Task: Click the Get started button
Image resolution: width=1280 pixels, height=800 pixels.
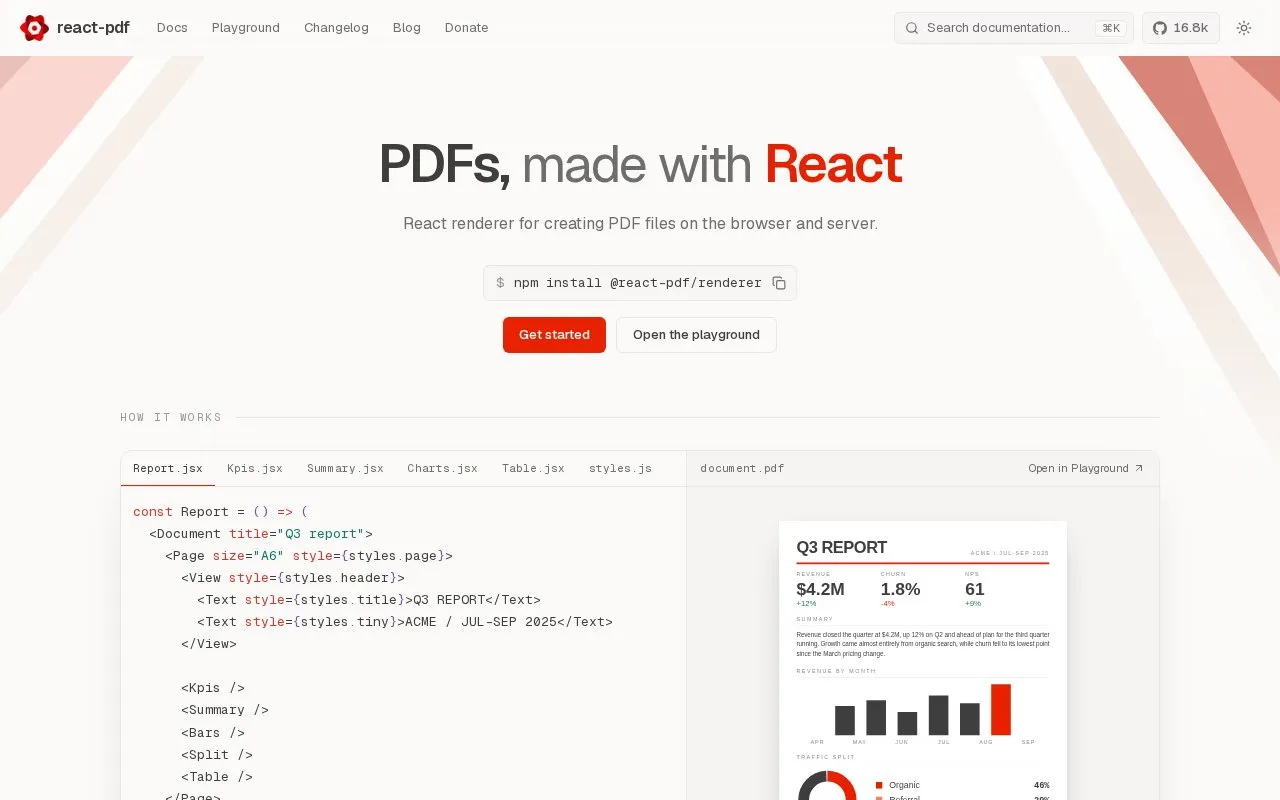Action: 554,335
